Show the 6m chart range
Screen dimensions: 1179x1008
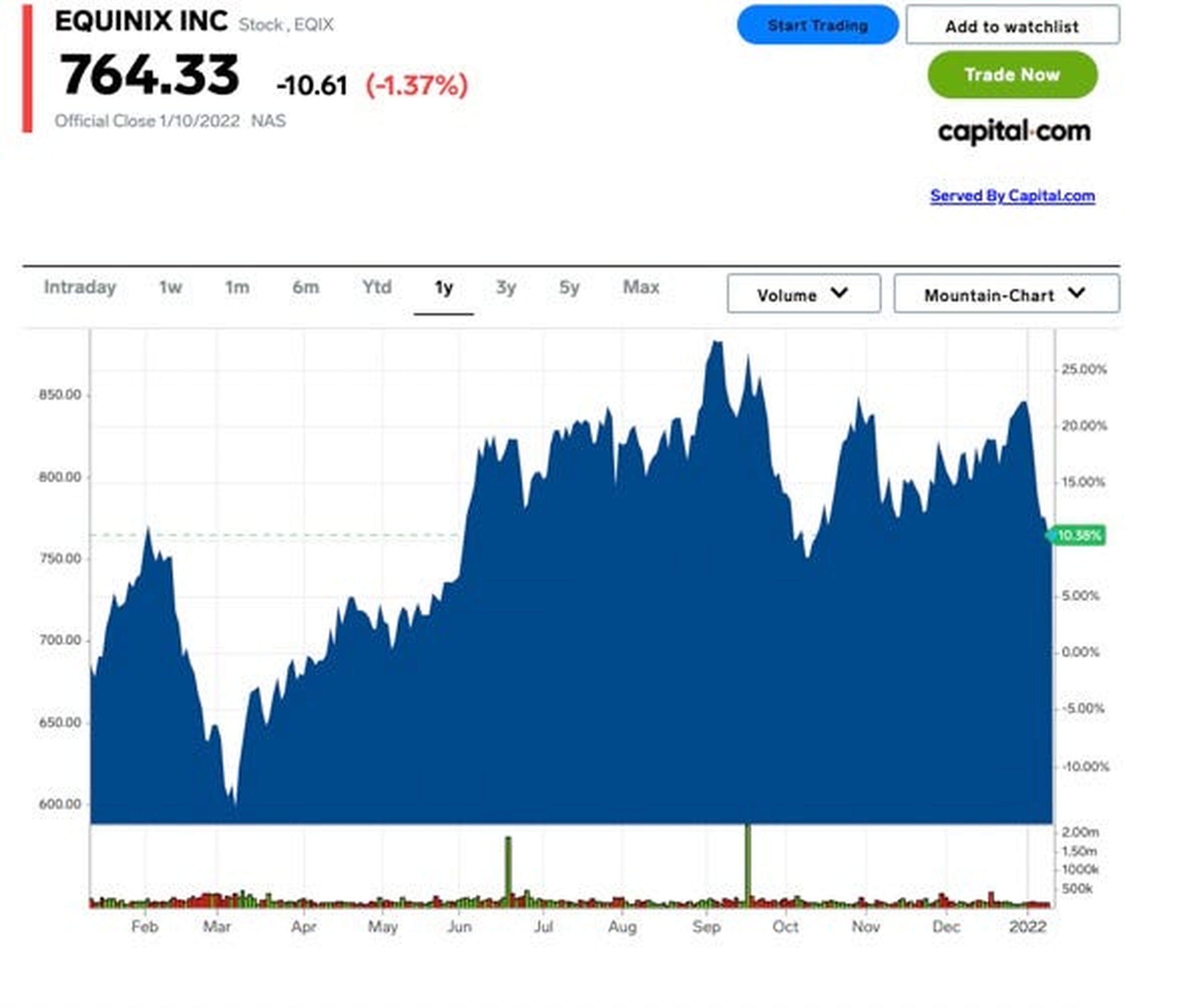pyautogui.click(x=305, y=287)
